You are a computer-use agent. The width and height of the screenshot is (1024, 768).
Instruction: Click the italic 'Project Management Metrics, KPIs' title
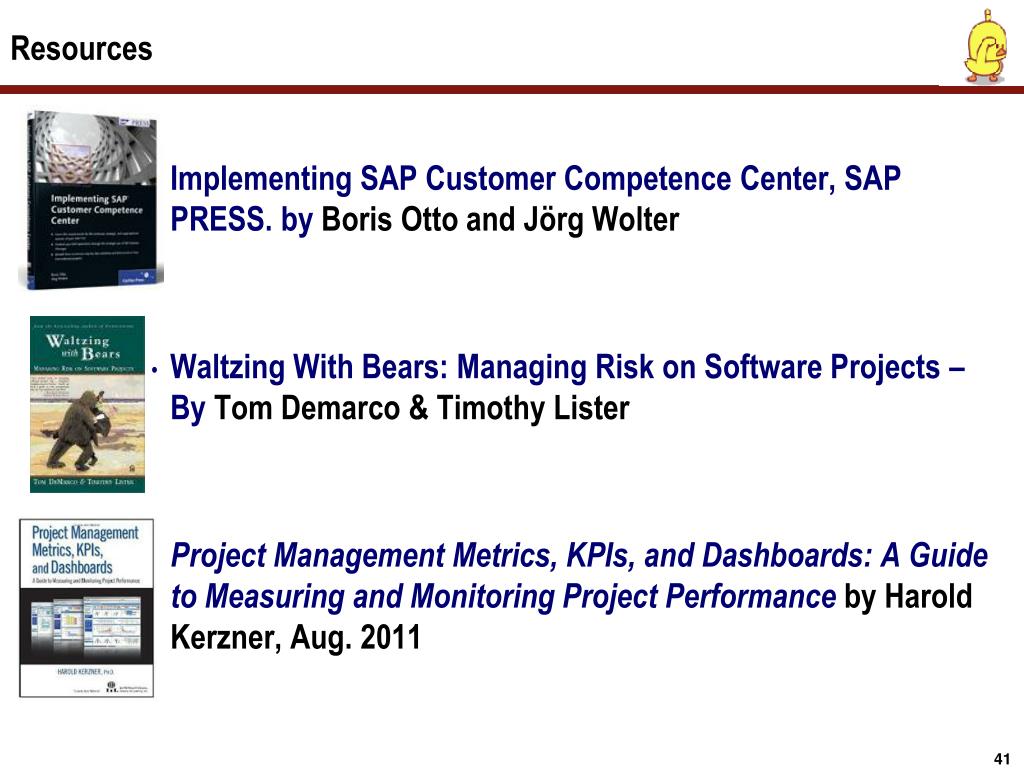coord(404,556)
